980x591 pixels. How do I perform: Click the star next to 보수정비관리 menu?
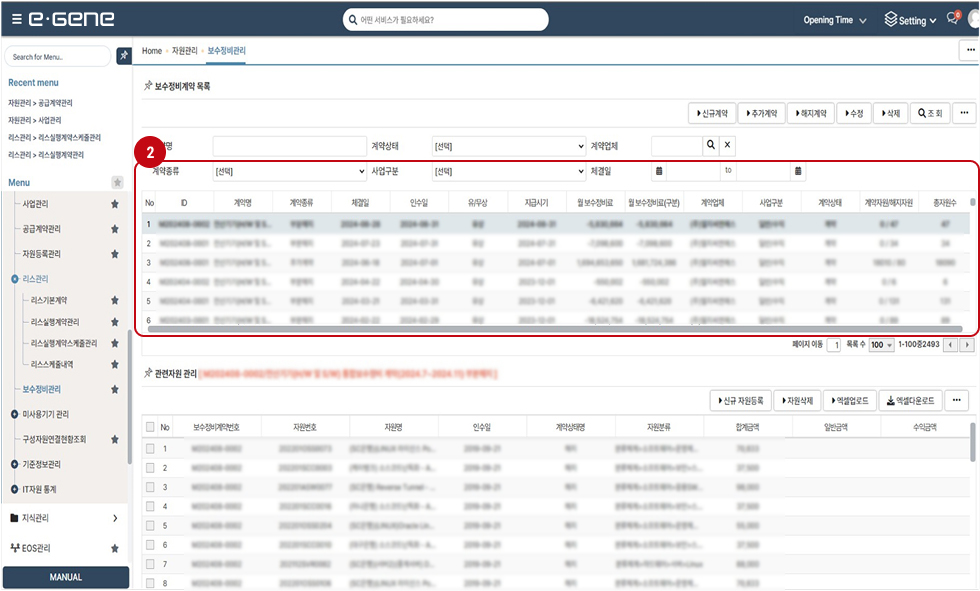115,389
